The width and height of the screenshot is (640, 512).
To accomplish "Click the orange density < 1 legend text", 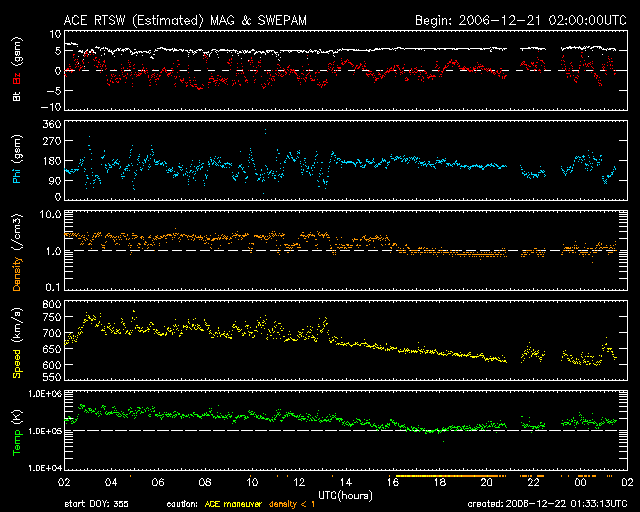I will click(290, 504).
